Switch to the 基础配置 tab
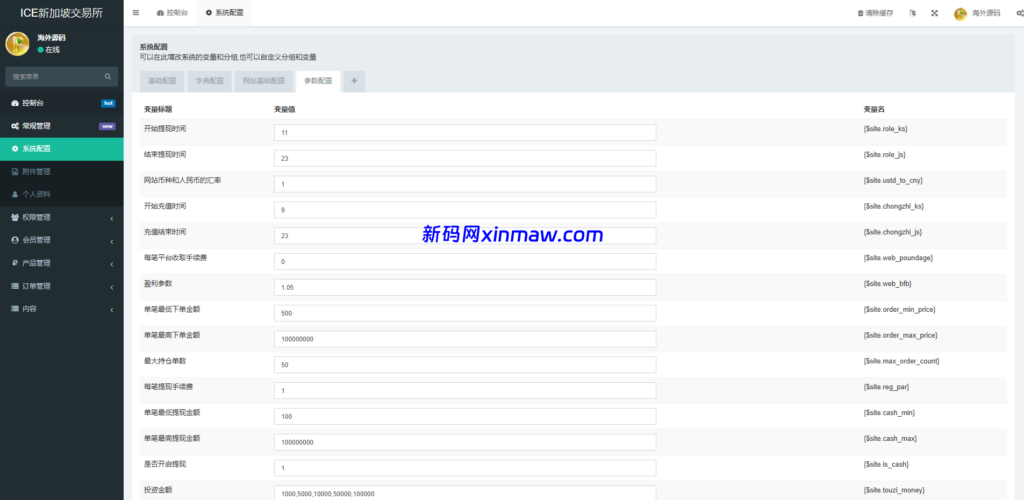 pyautogui.click(x=161, y=81)
